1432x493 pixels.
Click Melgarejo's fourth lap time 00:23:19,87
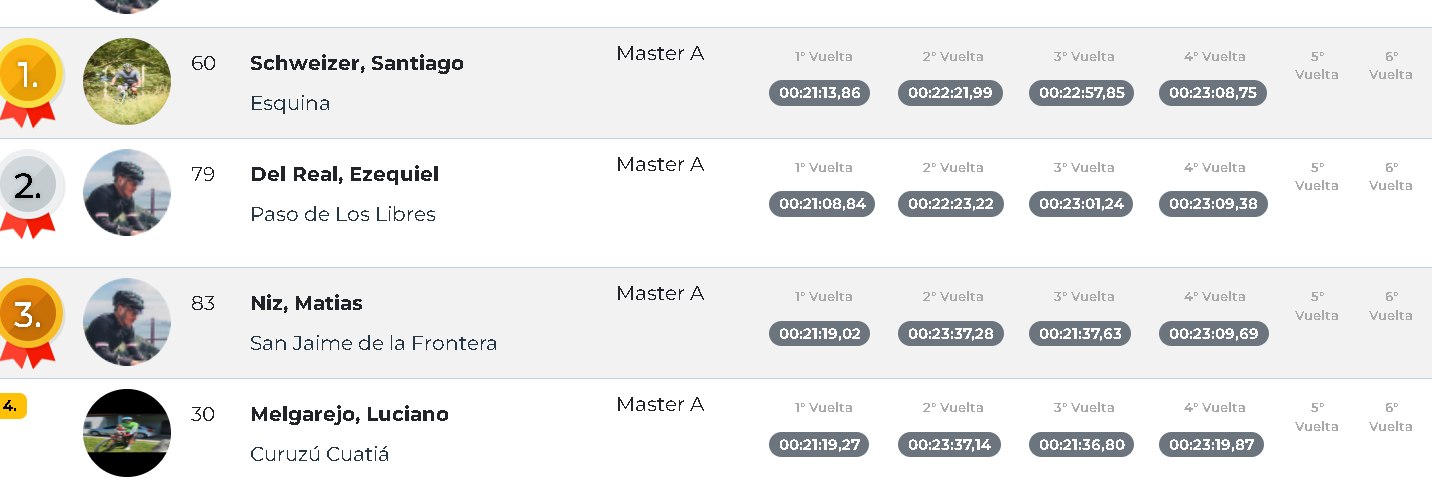pyautogui.click(x=1211, y=444)
